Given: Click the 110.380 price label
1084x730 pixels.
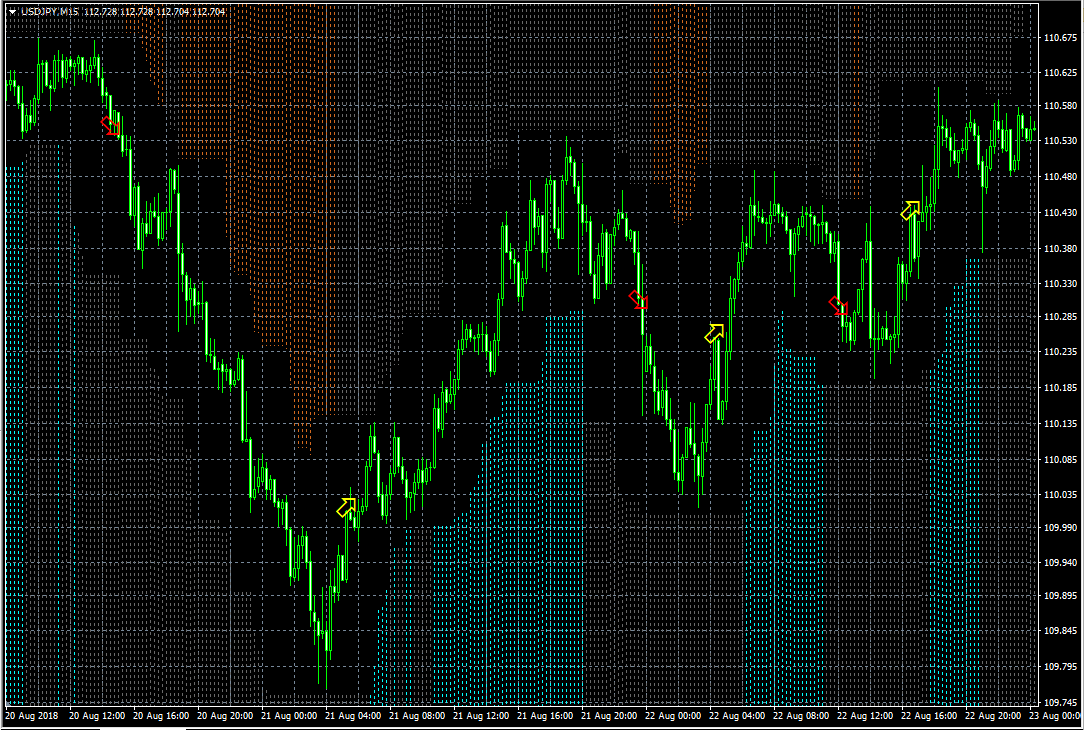Looking at the screenshot, I should 1060,248.
